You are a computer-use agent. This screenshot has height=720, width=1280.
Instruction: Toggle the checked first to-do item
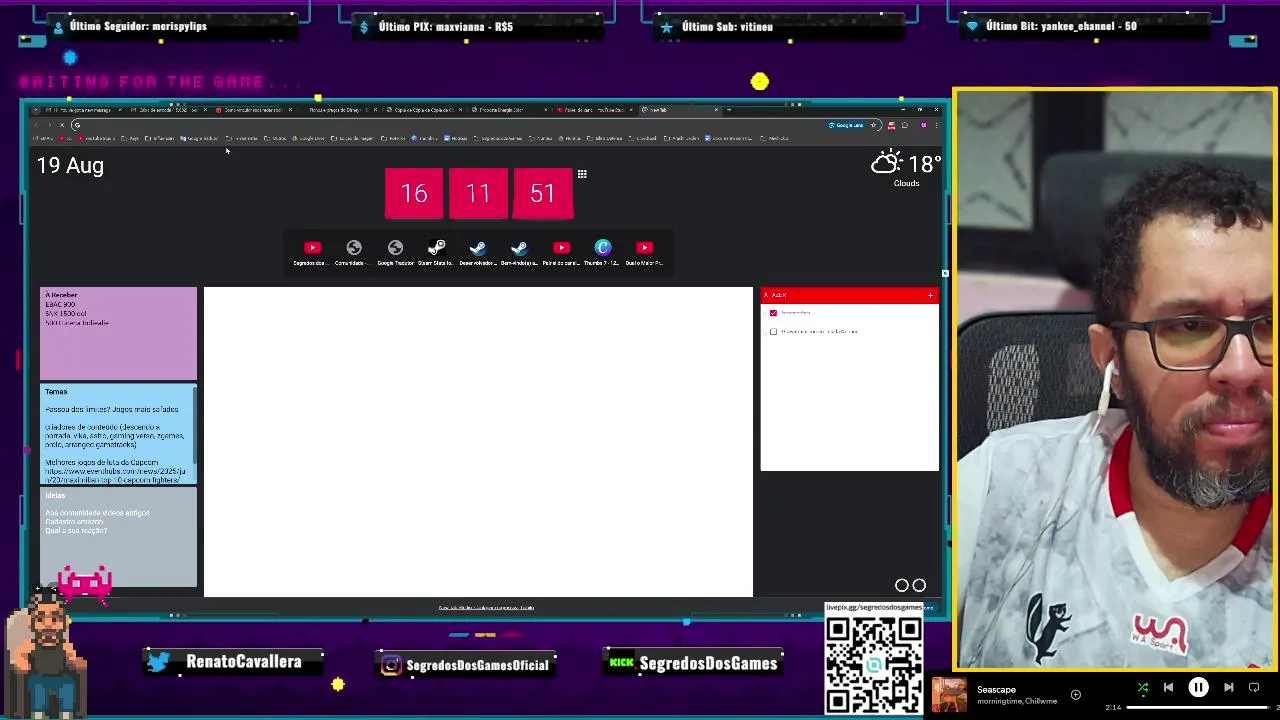[773, 313]
